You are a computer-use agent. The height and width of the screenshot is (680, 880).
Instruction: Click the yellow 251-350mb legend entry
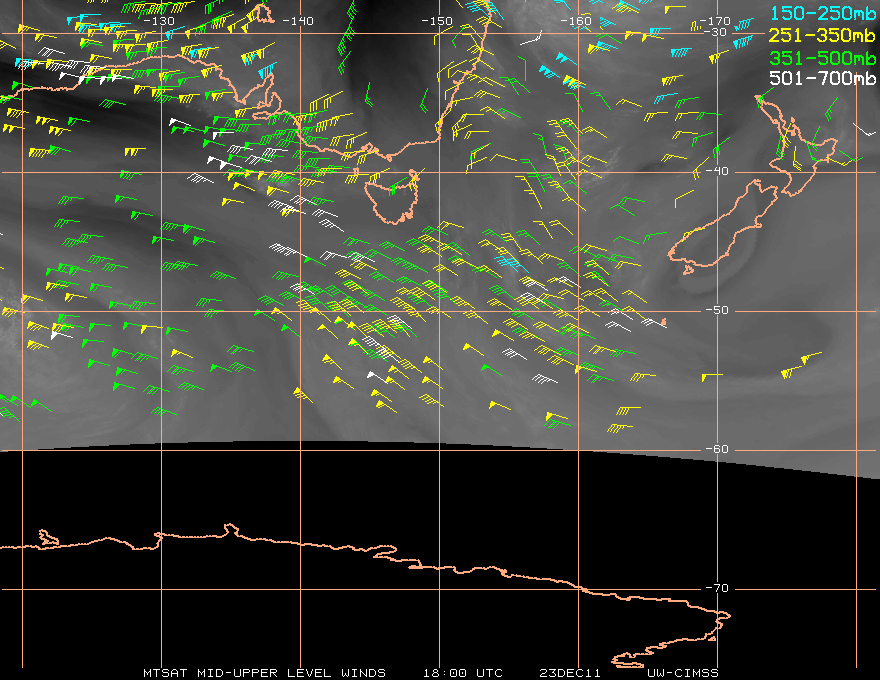[x=822, y=35]
